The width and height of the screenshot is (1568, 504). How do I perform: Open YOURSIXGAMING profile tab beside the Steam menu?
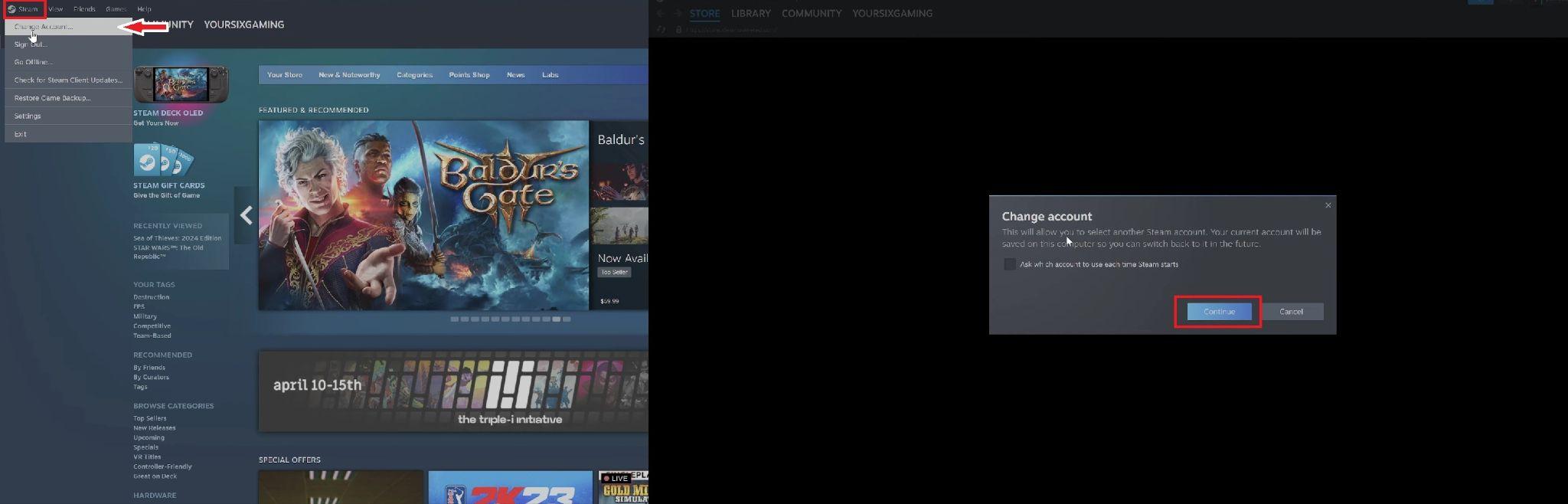(x=243, y=25)
